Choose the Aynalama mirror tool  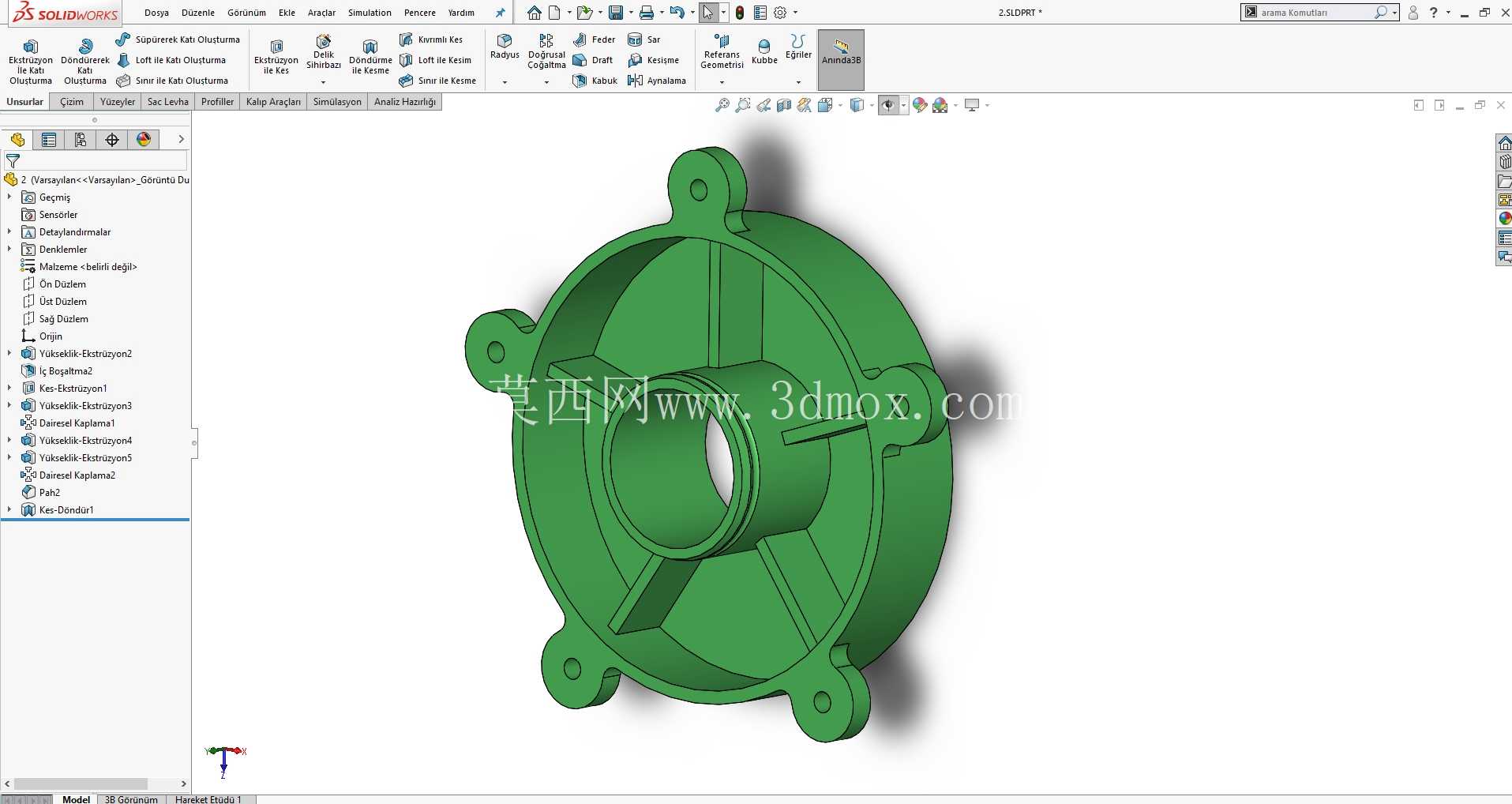pos(657,81)
